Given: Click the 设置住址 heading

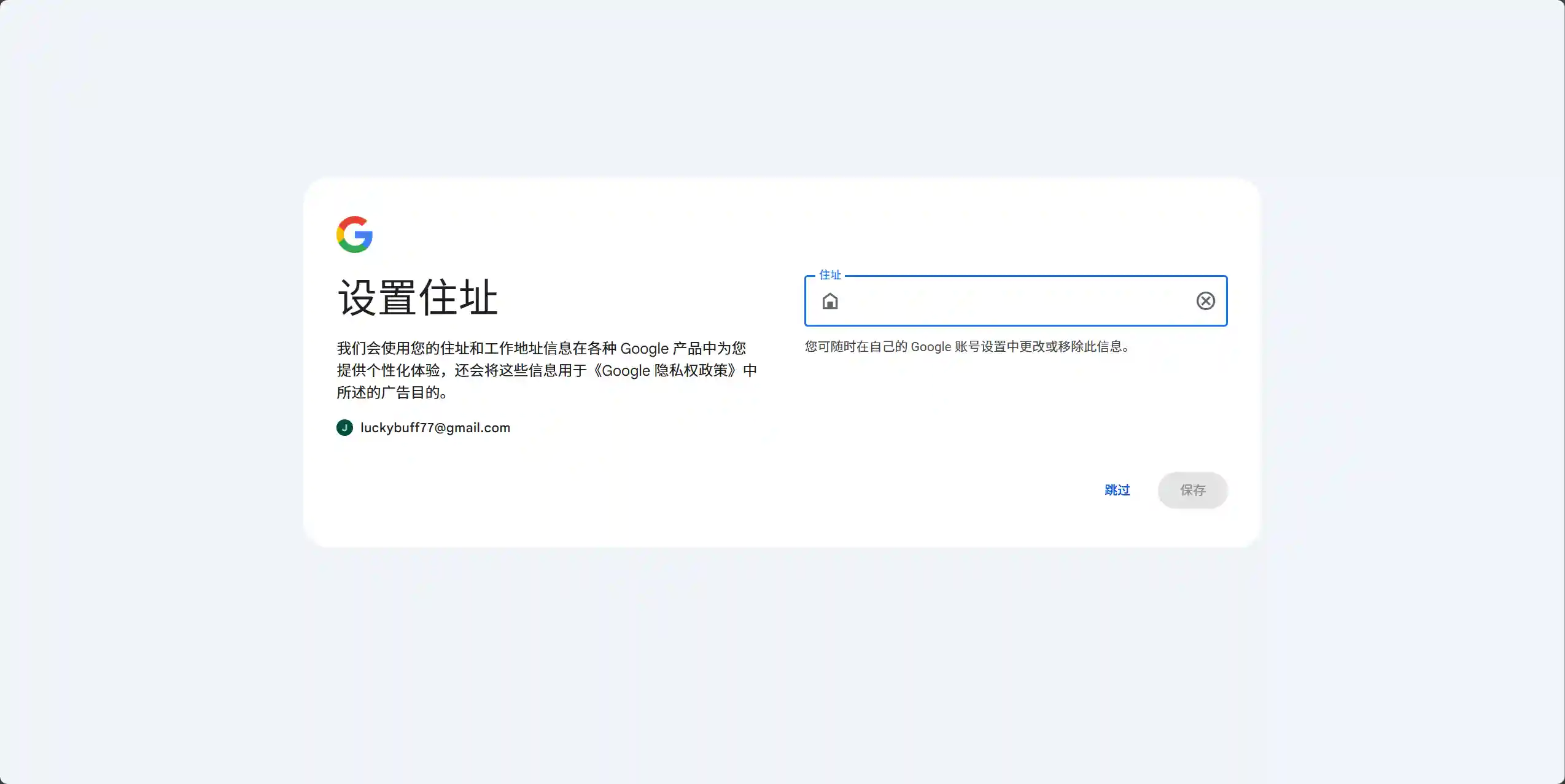Looking at the screenshot, I should 417,298.
